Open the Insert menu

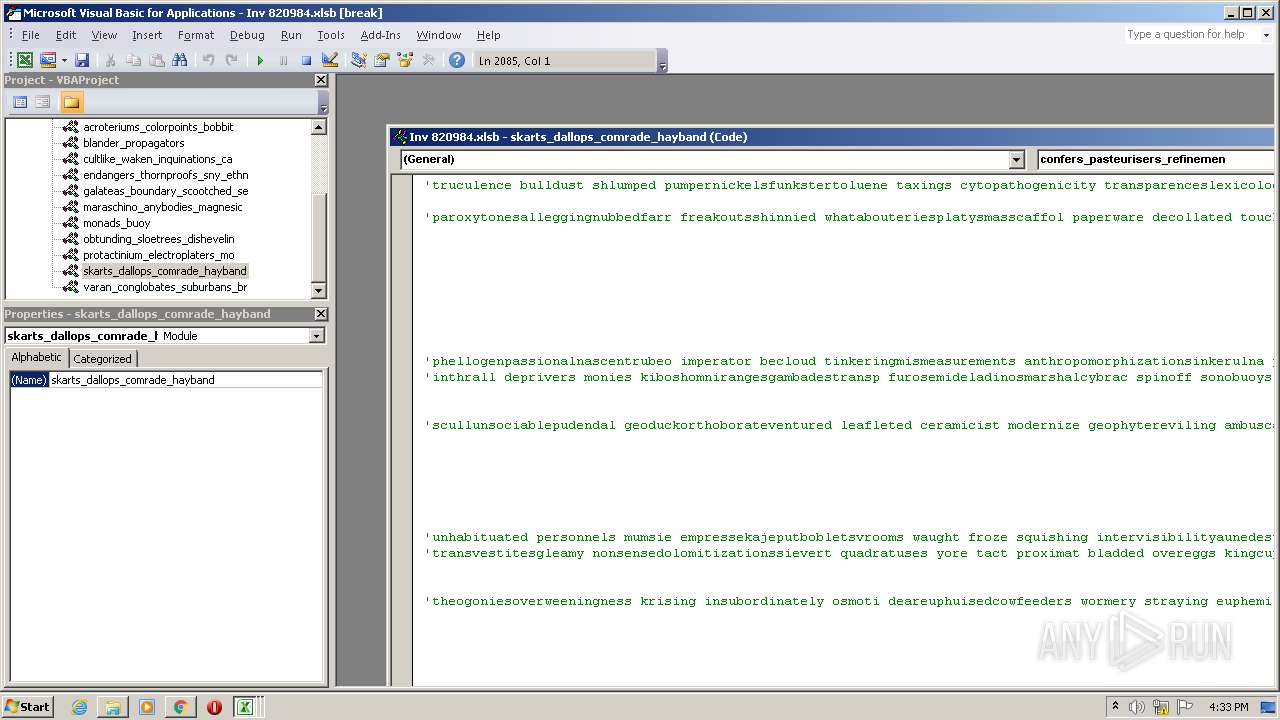(147, 35)
